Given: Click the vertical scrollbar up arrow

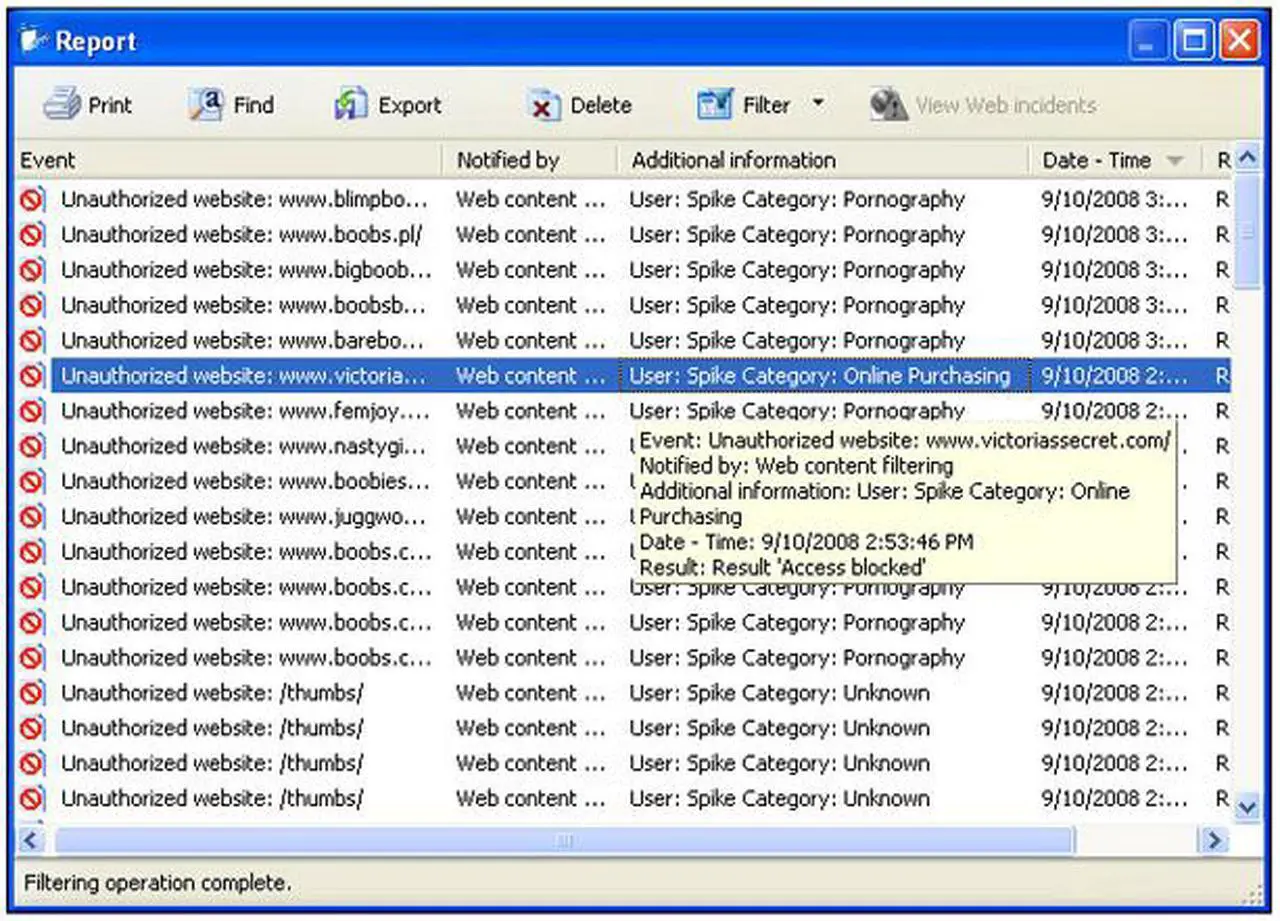Looking at the screenshot, I should [x=1247, y=158].
